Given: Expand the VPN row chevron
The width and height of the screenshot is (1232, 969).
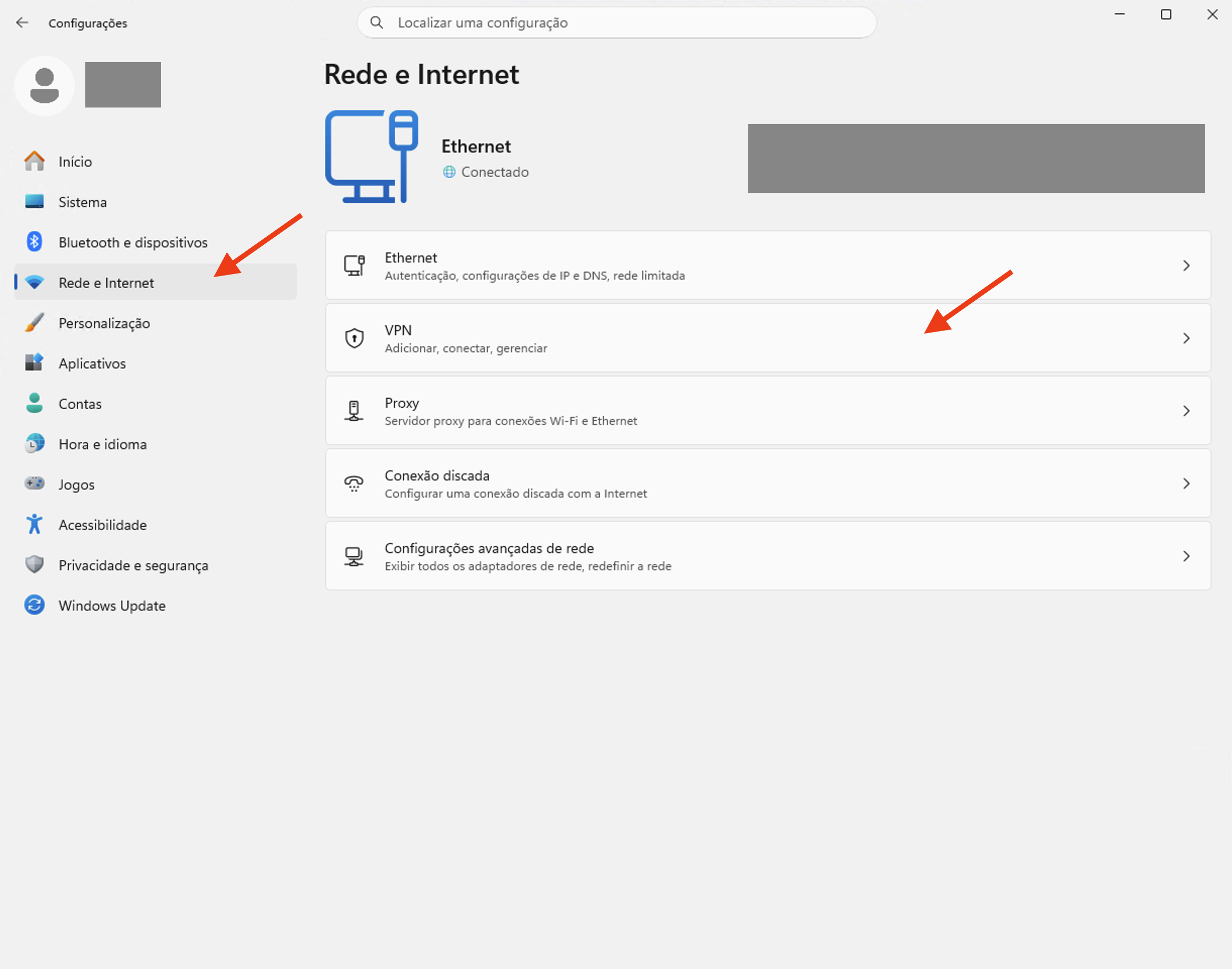Looking at the screenshot, I should (1186, 338).
